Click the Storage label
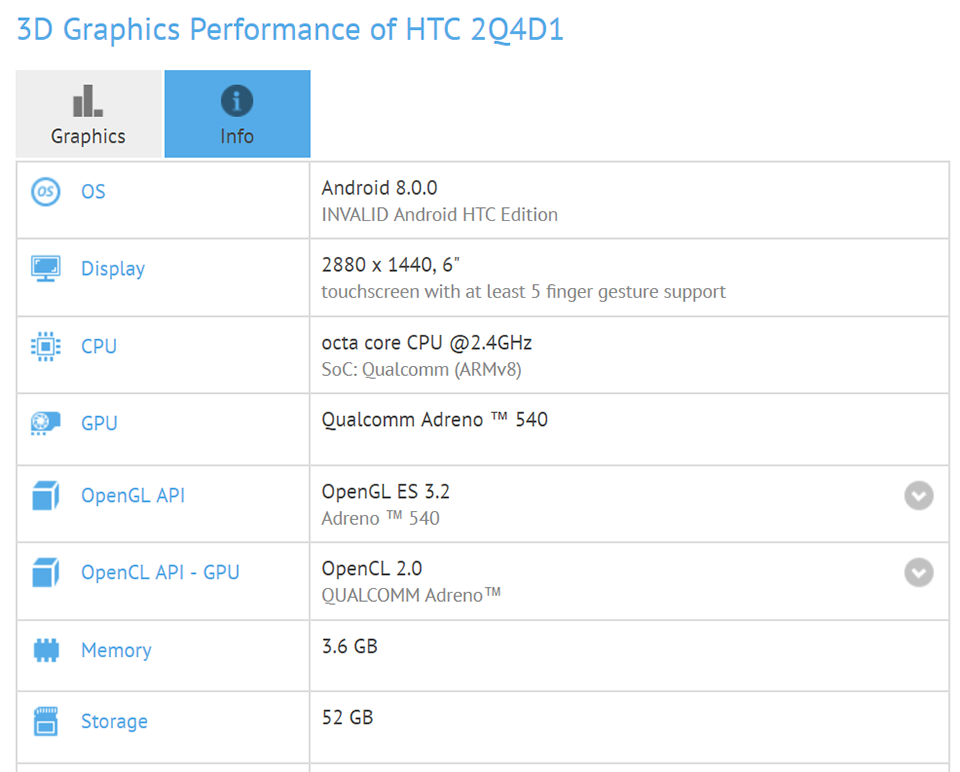960x772 pixels. pos(114,721)
